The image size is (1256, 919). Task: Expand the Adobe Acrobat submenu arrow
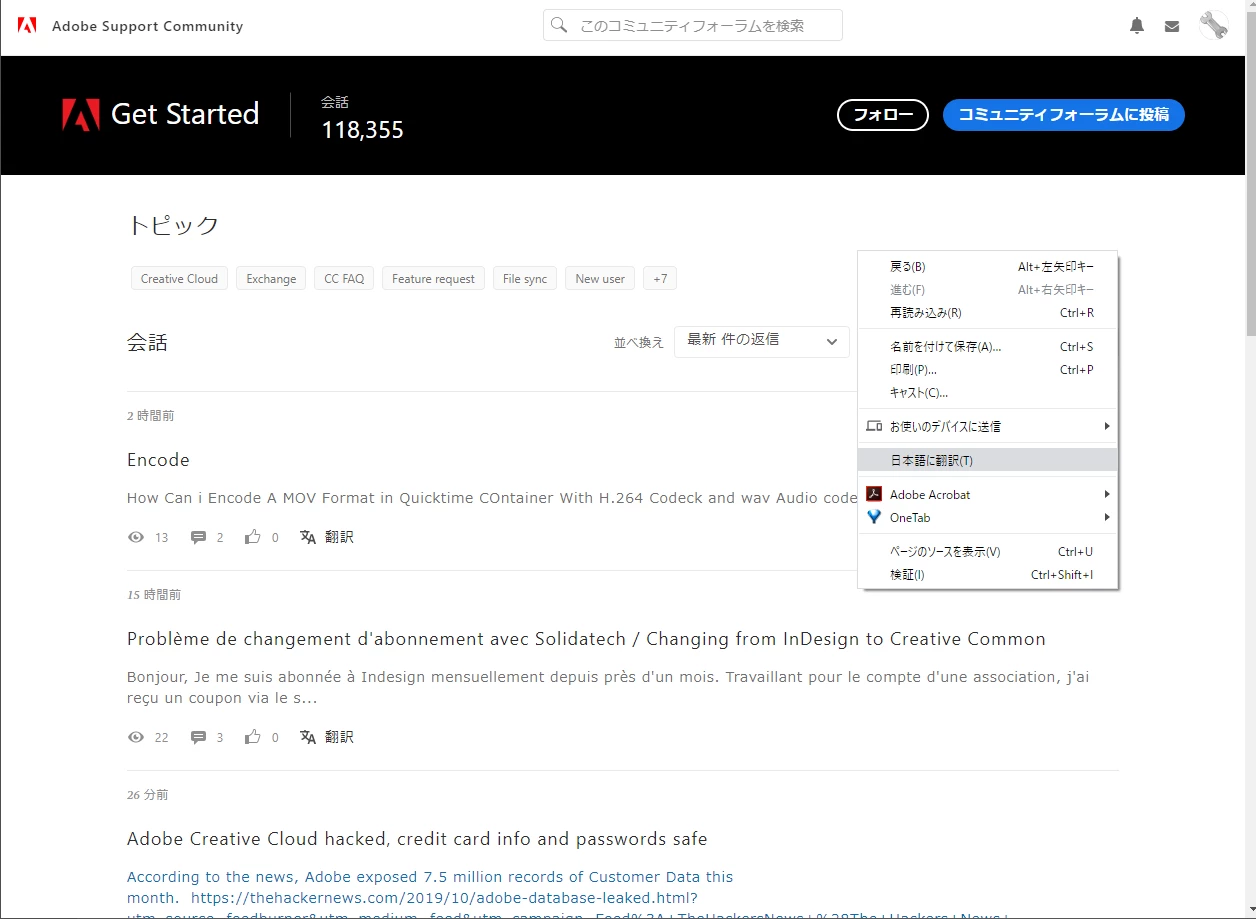(x=1107, y=494)
